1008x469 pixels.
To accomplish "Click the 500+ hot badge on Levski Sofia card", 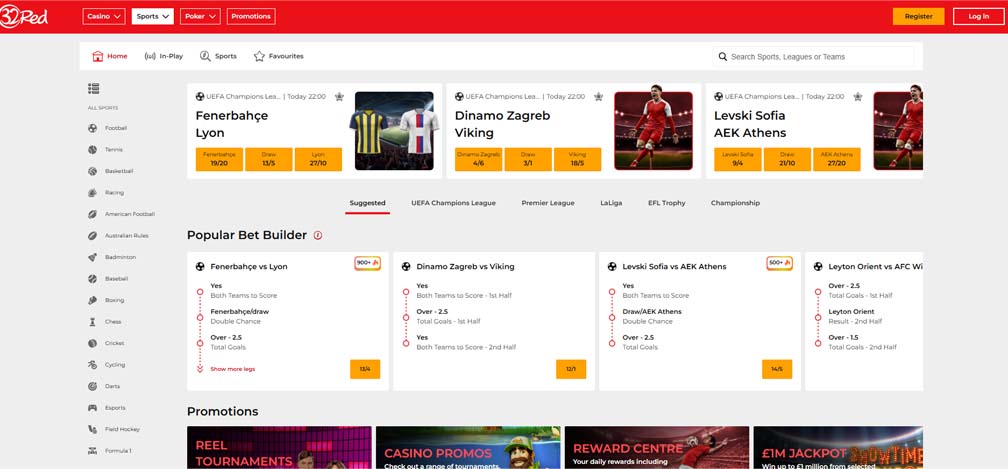I will (x=779, y=263).
